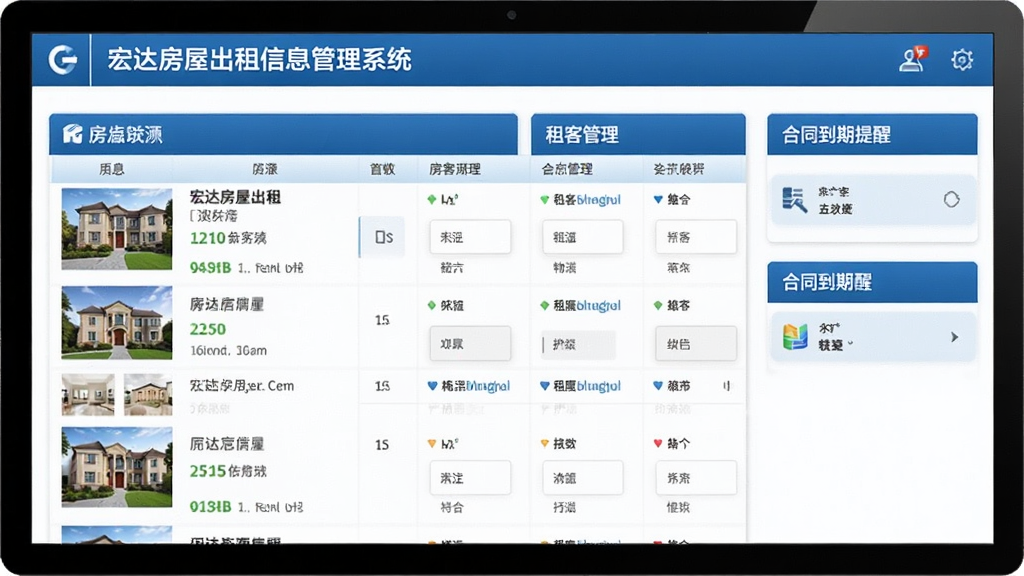The image size is (1024, 576).
Task: Open the user profile icon with red flag
Action: 913,59
